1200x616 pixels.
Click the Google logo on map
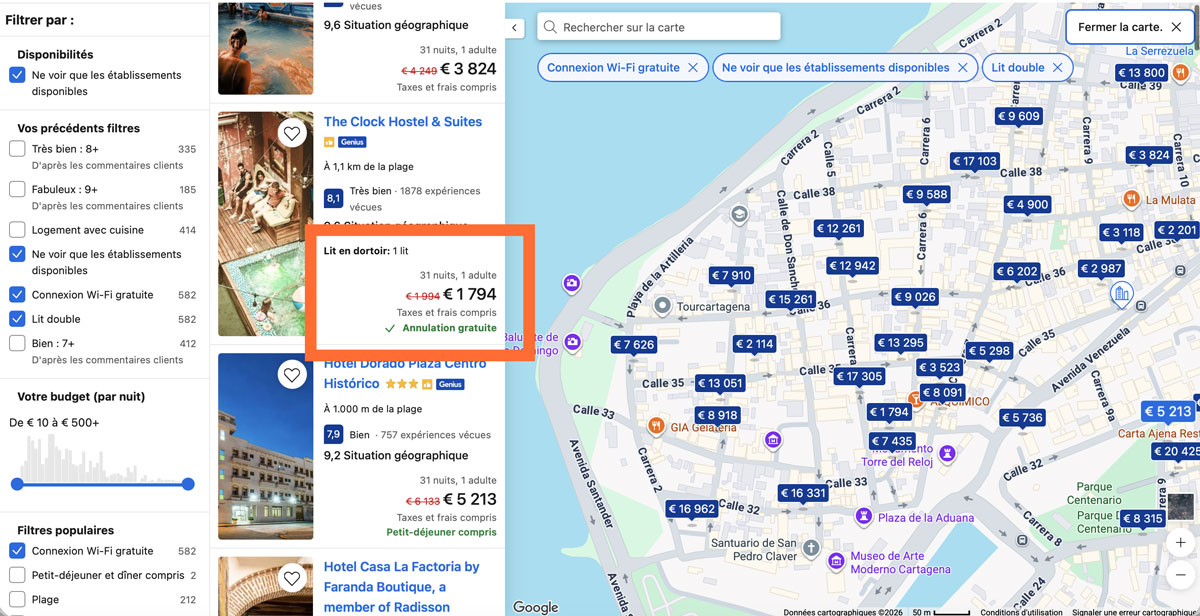[x=535, y=606]
